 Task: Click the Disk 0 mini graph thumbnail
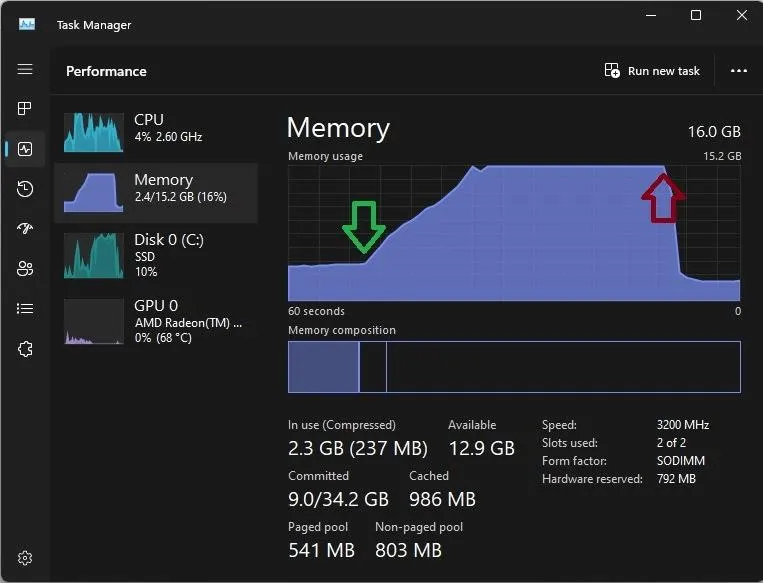coord(93,255)
